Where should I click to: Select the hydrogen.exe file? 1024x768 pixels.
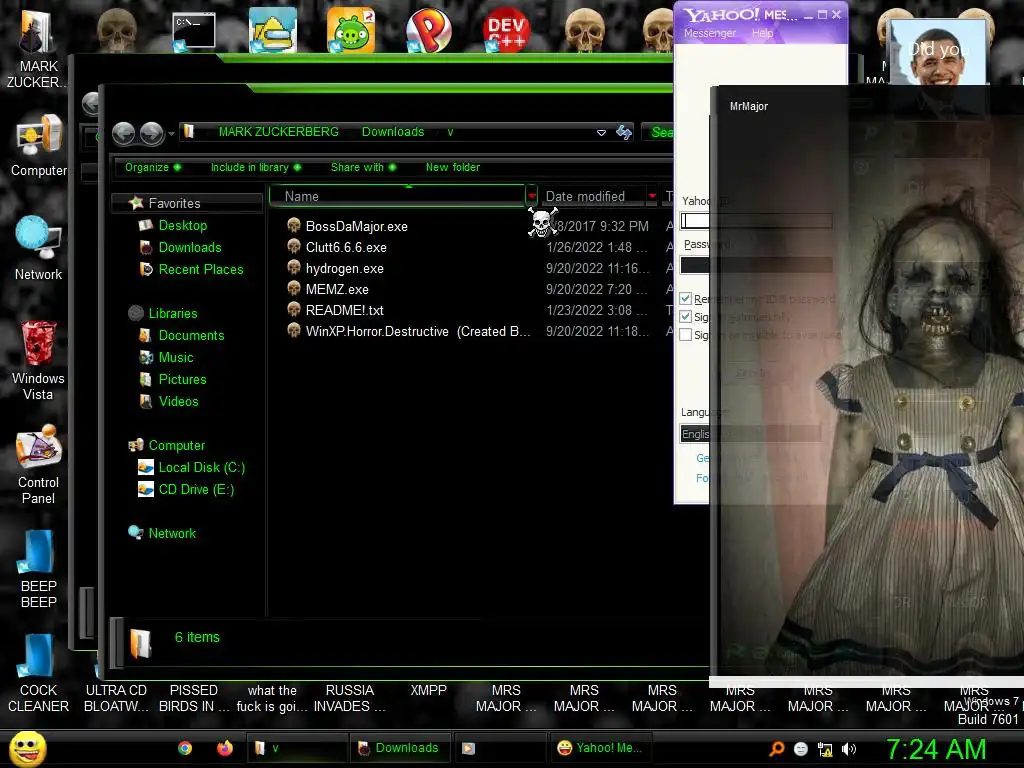pyautogui.click(x=344, y=268)
